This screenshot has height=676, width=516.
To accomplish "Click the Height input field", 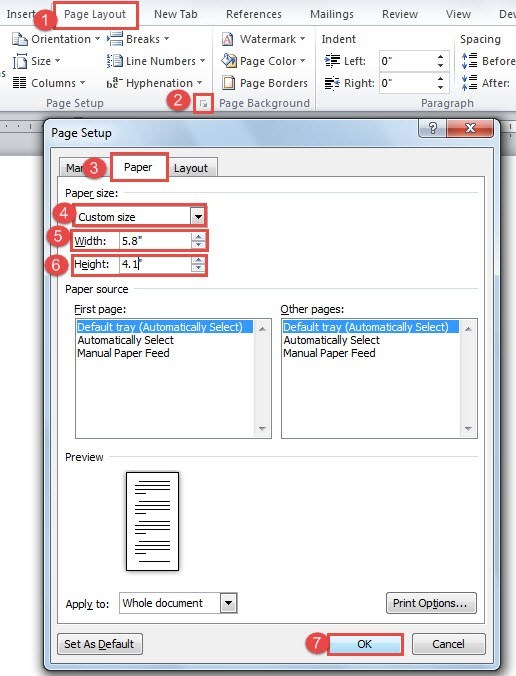I will click(155, 264).
